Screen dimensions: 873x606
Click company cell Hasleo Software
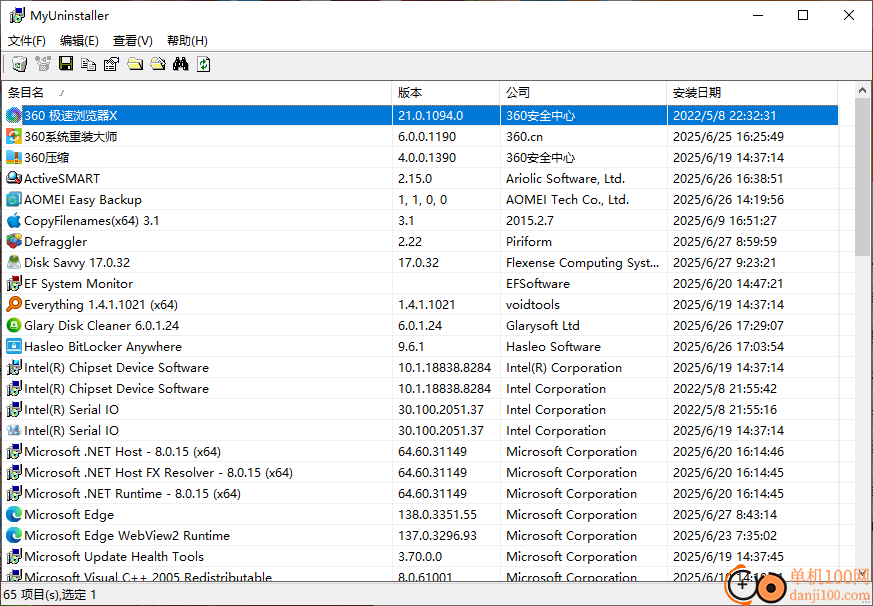[553, 347]
